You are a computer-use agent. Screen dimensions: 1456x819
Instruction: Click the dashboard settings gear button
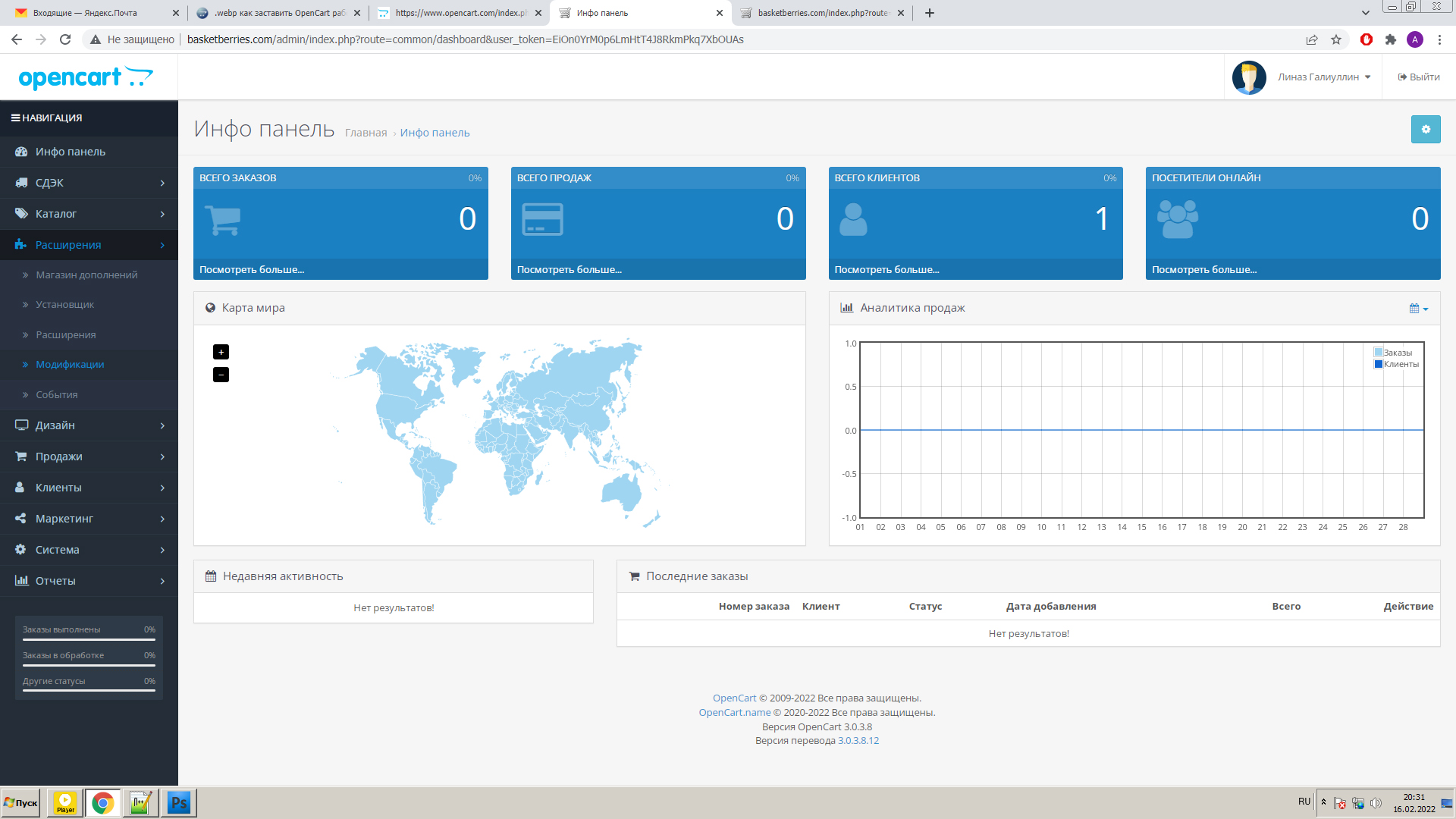[x=1425, y=130]
